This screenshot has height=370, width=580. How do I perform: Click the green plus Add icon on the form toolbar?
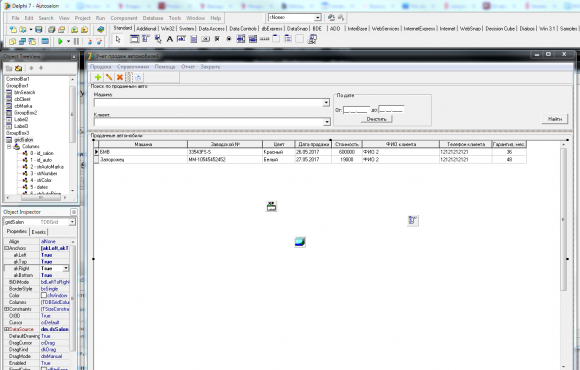[x=98, y=77]
